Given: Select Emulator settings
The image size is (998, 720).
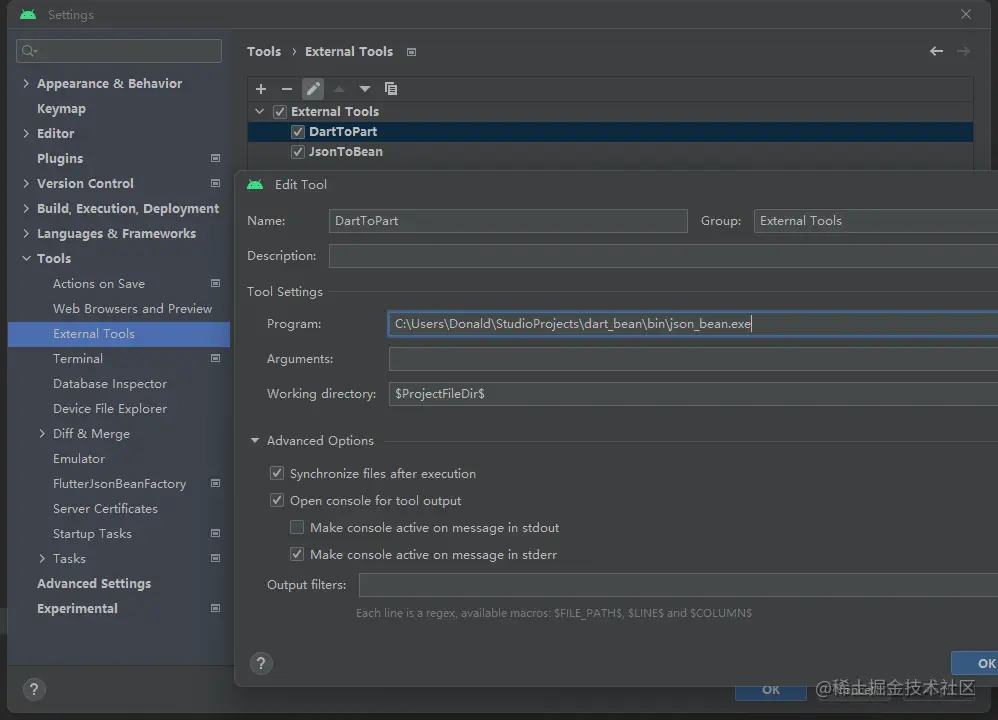Looking at the screenshot, I should tap(79, 458).
